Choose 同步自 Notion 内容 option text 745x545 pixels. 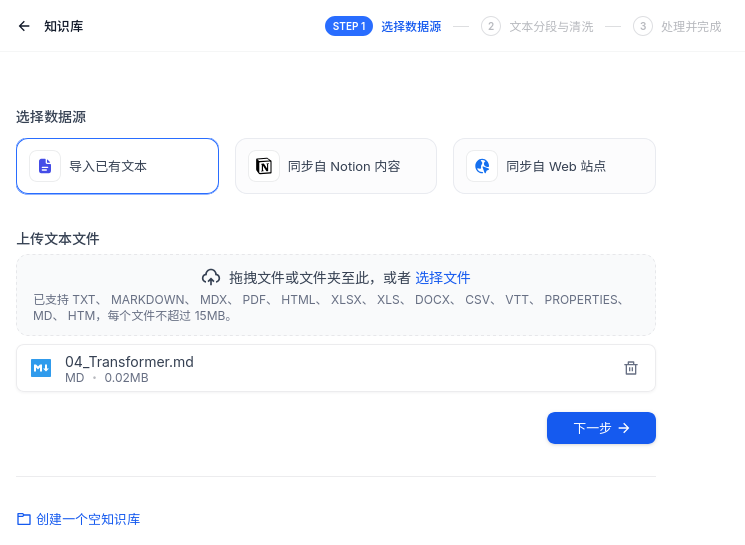344,166
